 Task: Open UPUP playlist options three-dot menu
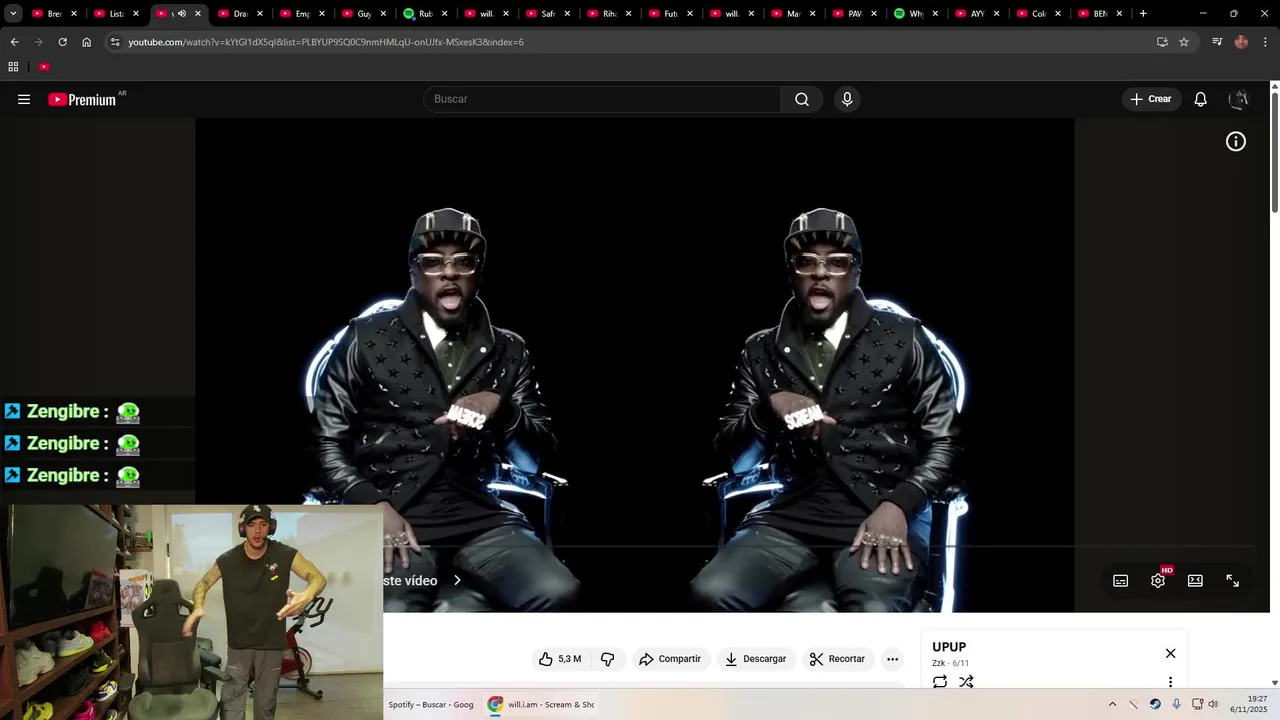1171,682
